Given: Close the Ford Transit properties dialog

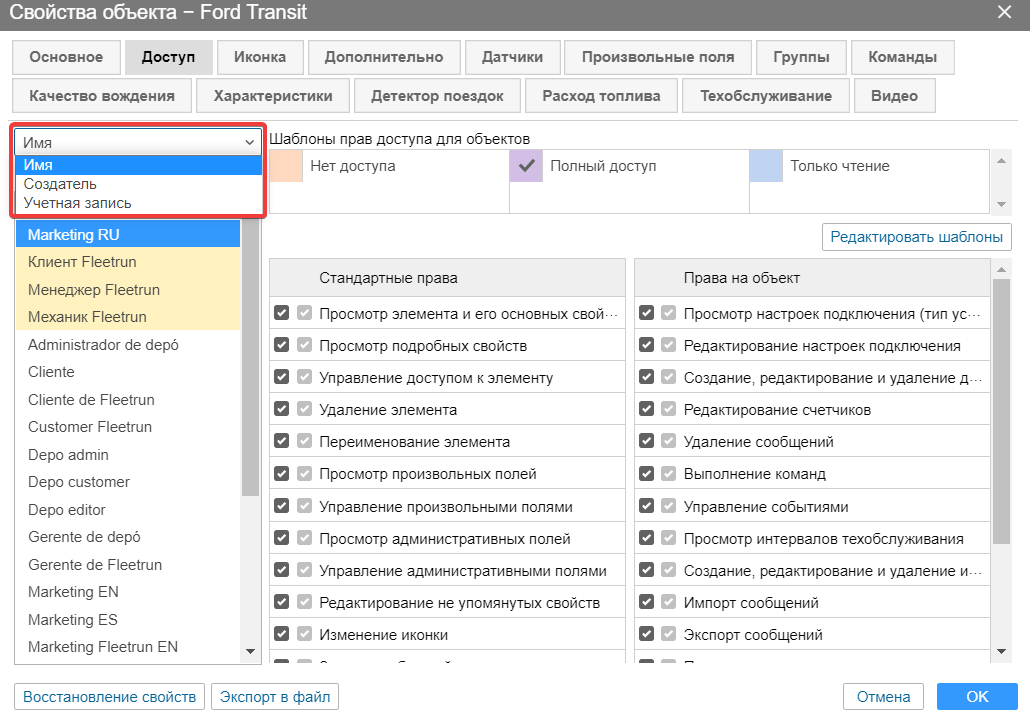Looking at the screenshot, I should point(1004,12).
